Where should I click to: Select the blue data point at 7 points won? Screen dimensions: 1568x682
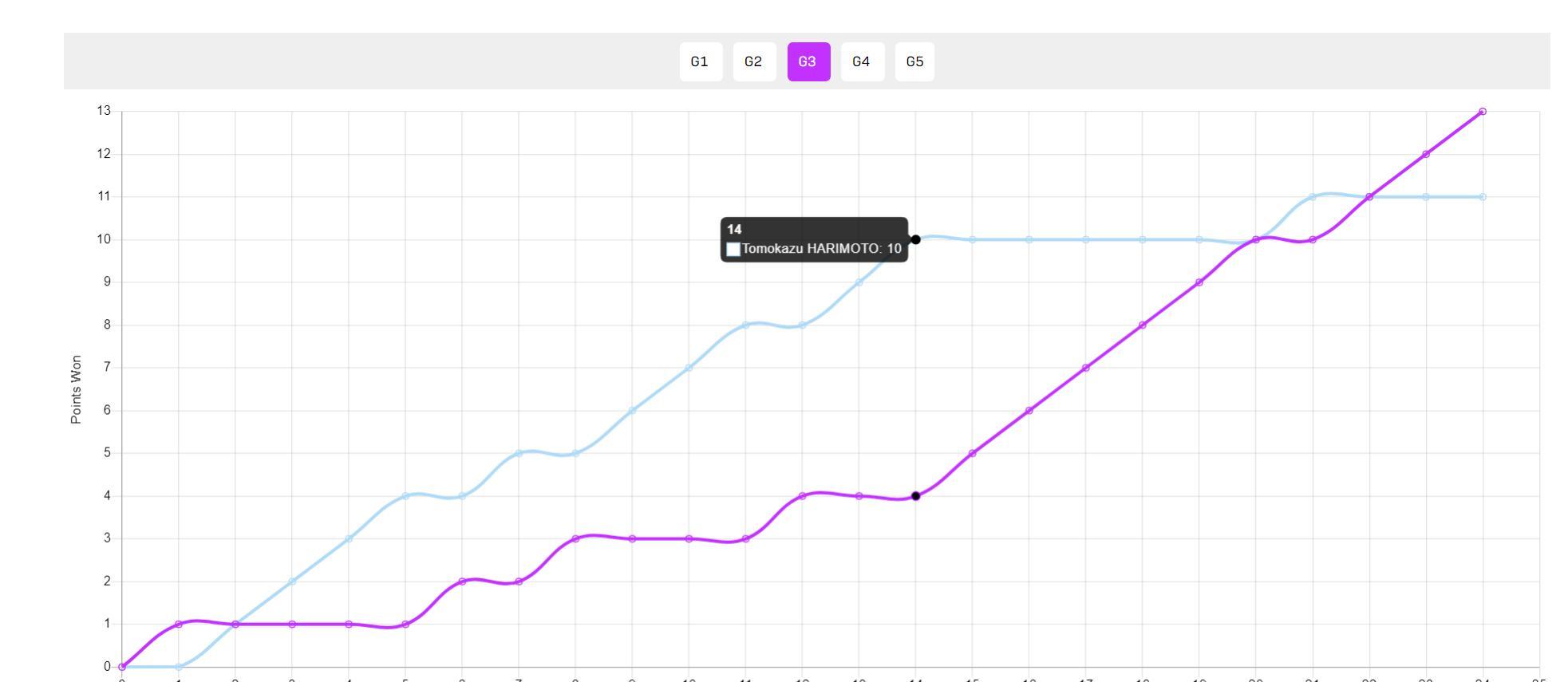coord(689,368)
